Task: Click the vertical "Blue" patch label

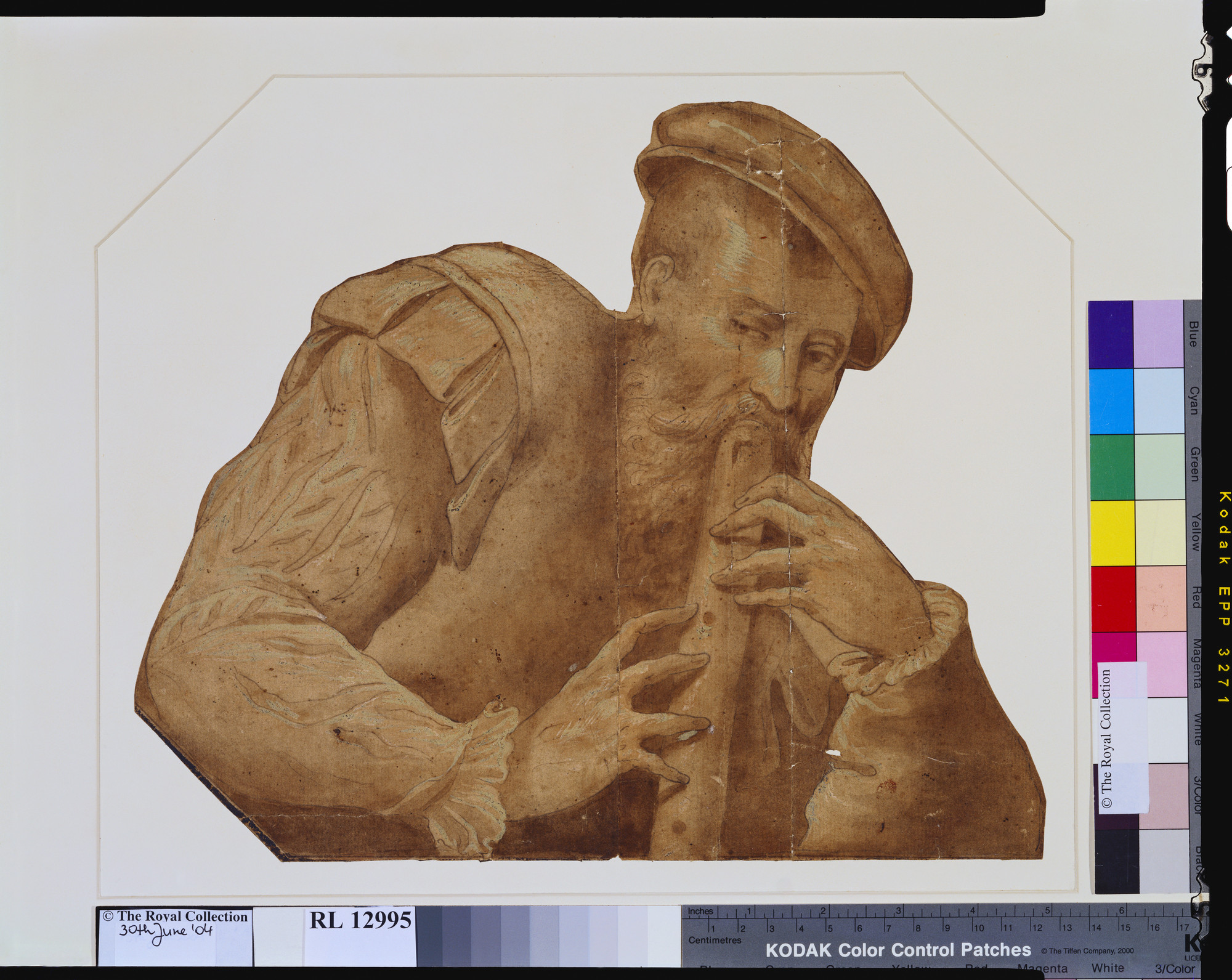Action: [x=1193, y=334]
